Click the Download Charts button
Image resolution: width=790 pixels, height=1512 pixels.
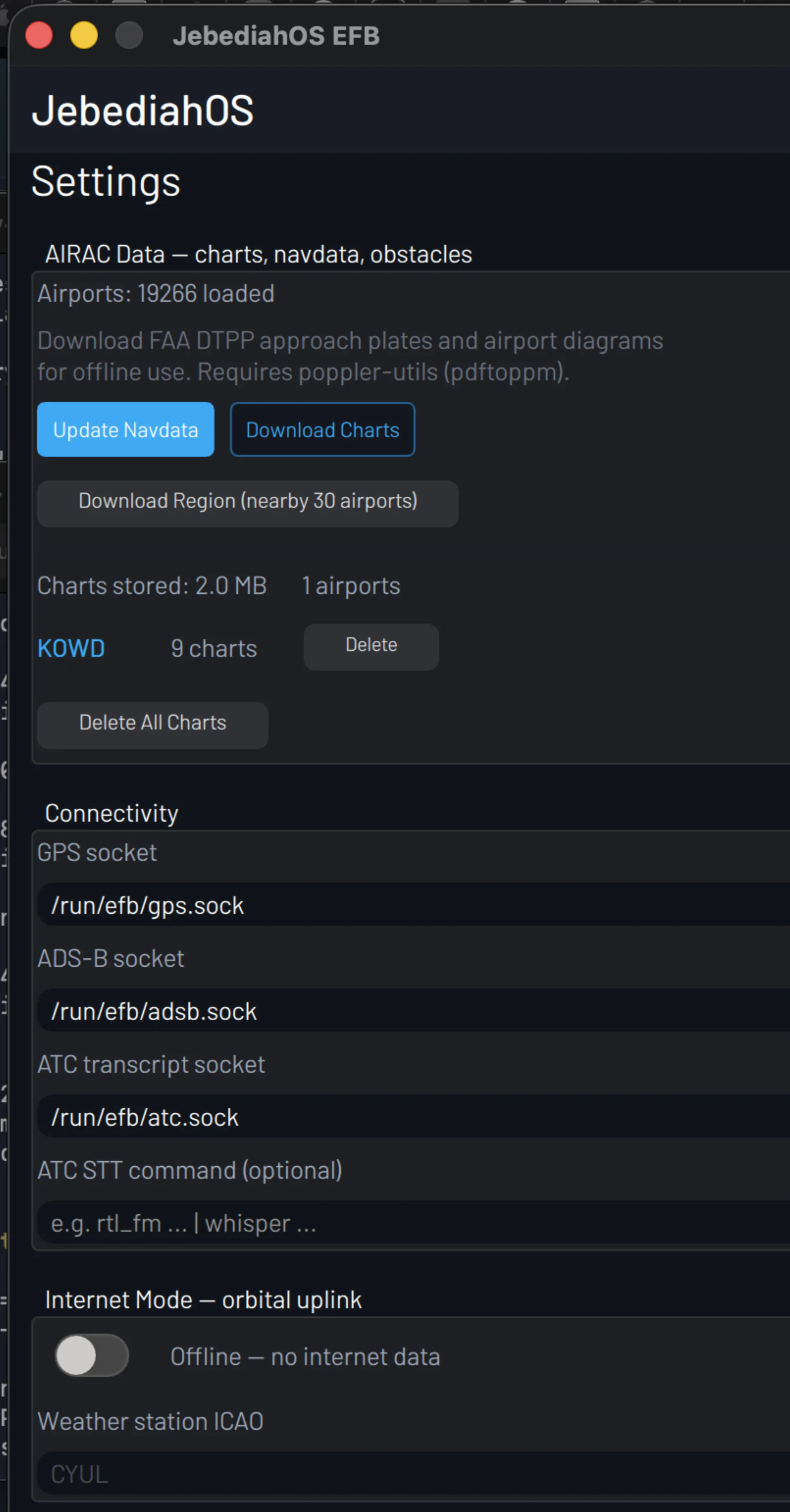pyautogui.click(x=322, y=430)
